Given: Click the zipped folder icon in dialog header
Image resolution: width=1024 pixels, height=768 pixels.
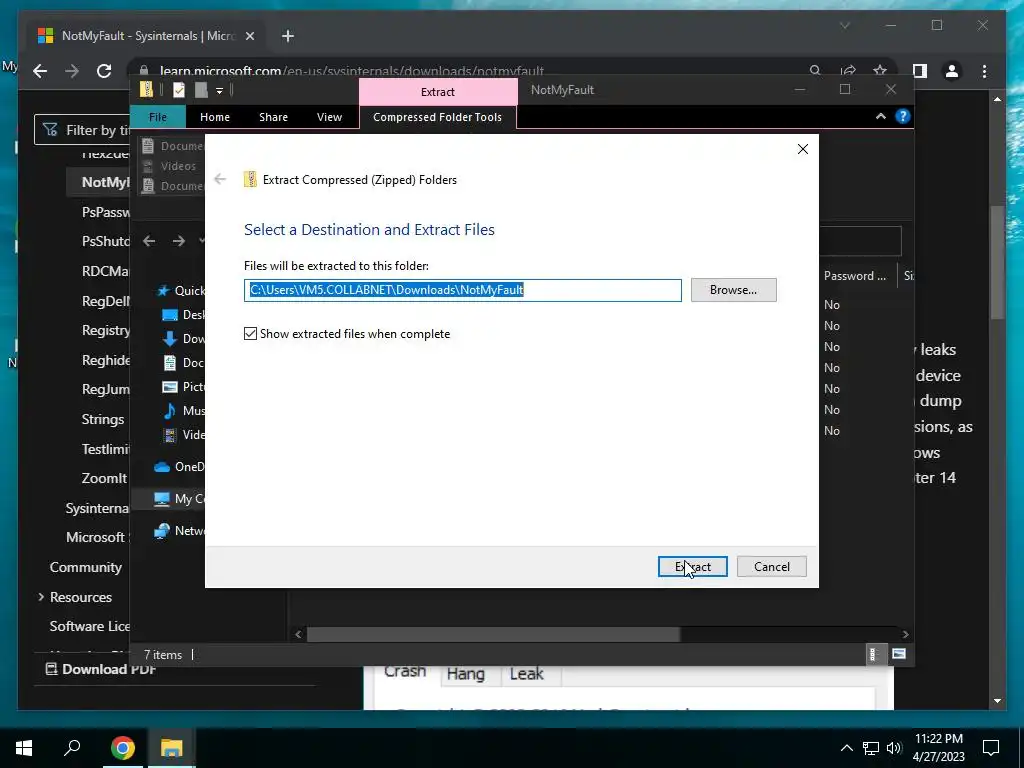Looking at the screenshot, I should click(250, 180).
